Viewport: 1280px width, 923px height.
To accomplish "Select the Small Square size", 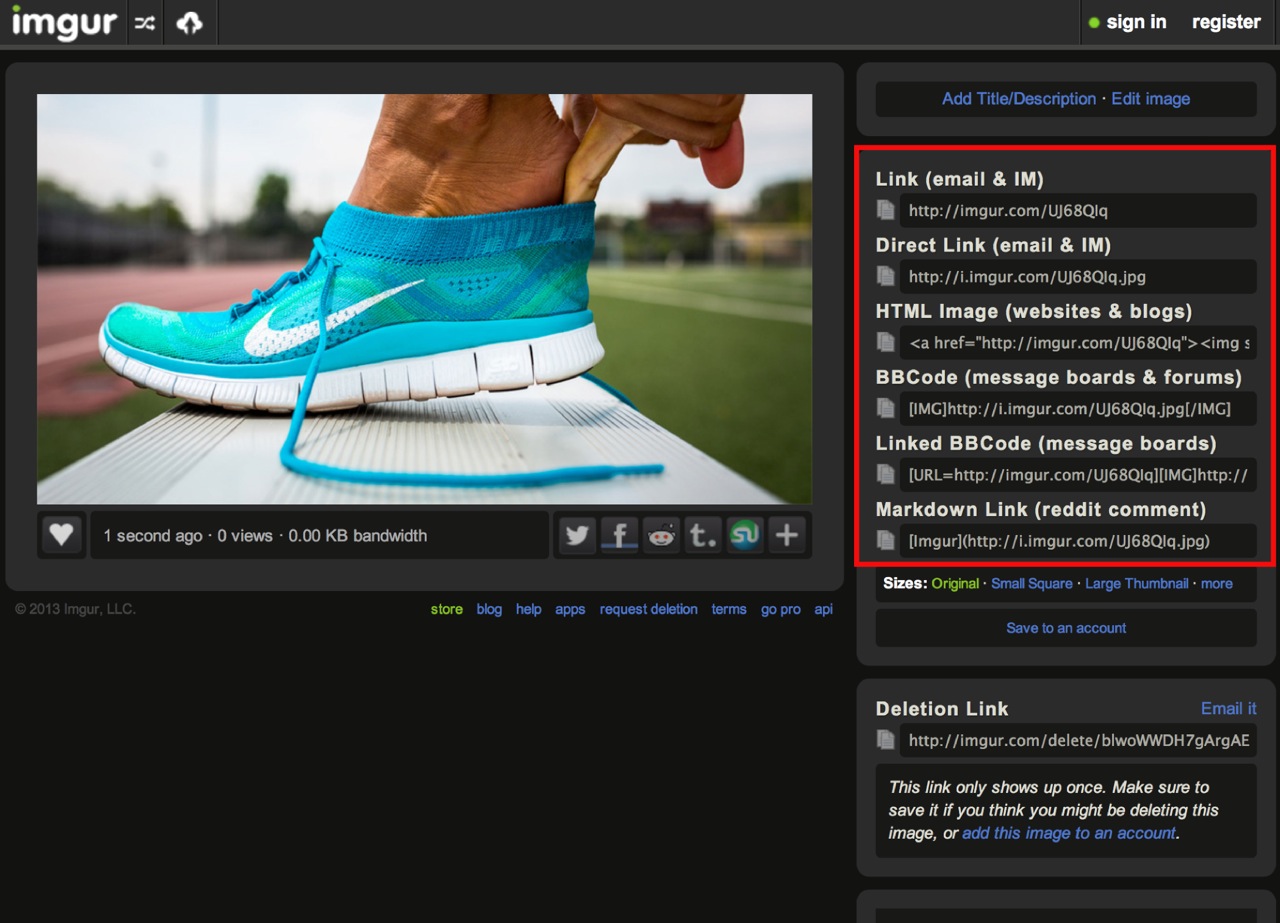I will coord(1031,583).
